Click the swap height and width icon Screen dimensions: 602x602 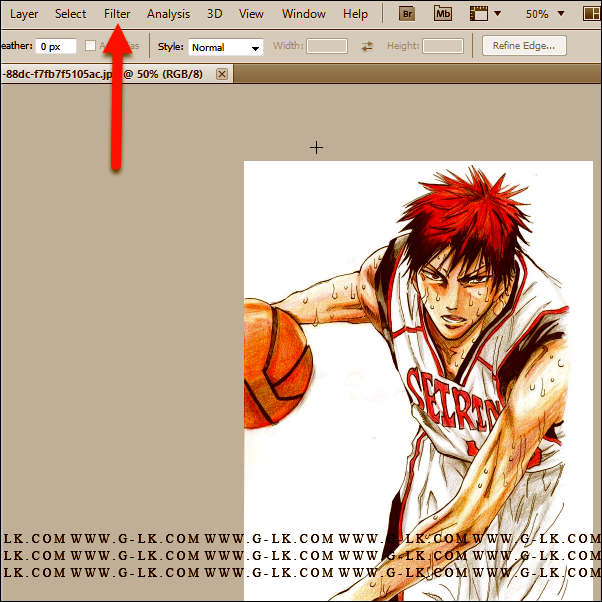point(367,46)
